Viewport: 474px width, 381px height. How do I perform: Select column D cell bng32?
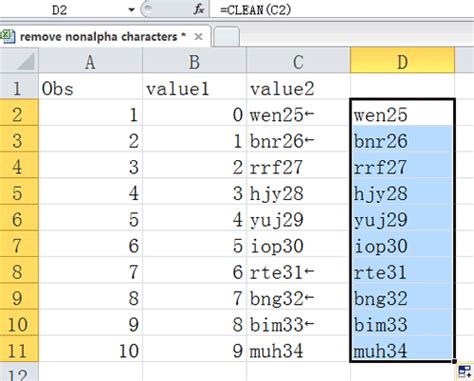(x=402, y=297)
